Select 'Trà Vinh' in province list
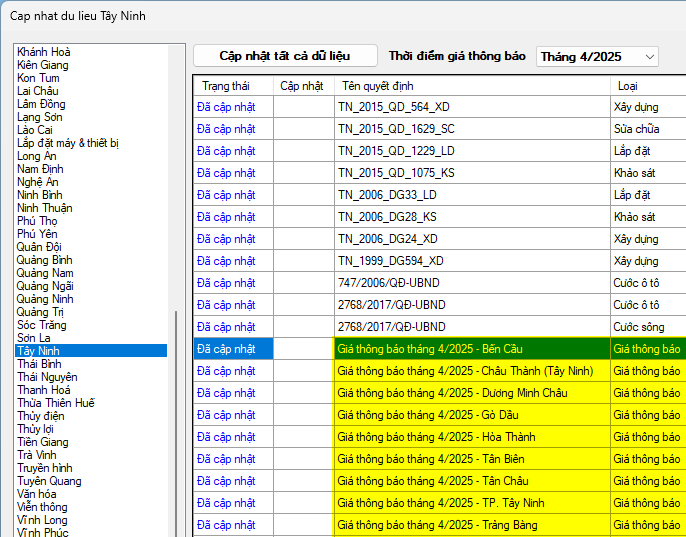Image resolution: width=686 pixels, height=537 pixels. coord(91,455)
